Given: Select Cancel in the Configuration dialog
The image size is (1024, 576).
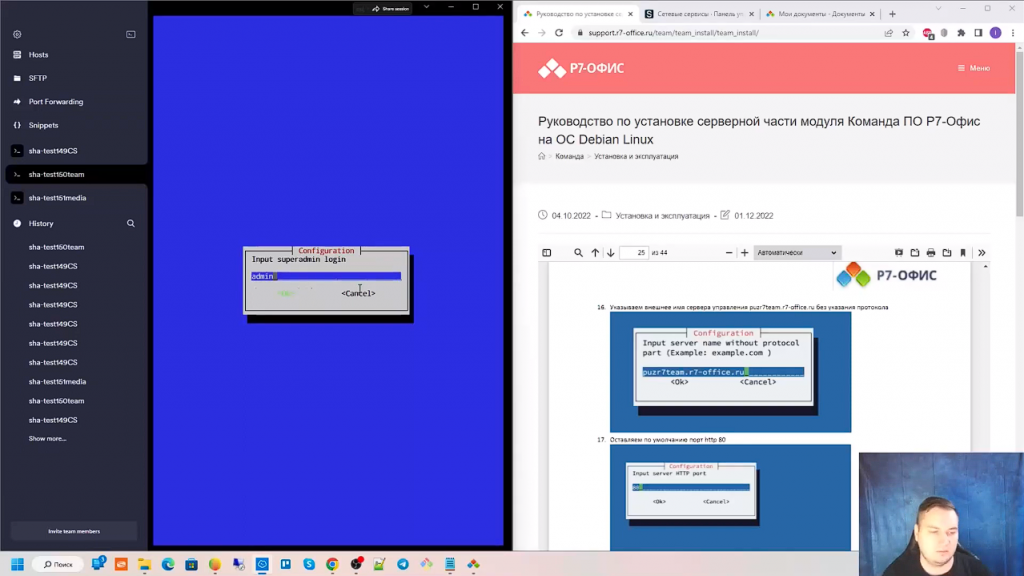Looking at the screenshot, I should click(358, 293).
